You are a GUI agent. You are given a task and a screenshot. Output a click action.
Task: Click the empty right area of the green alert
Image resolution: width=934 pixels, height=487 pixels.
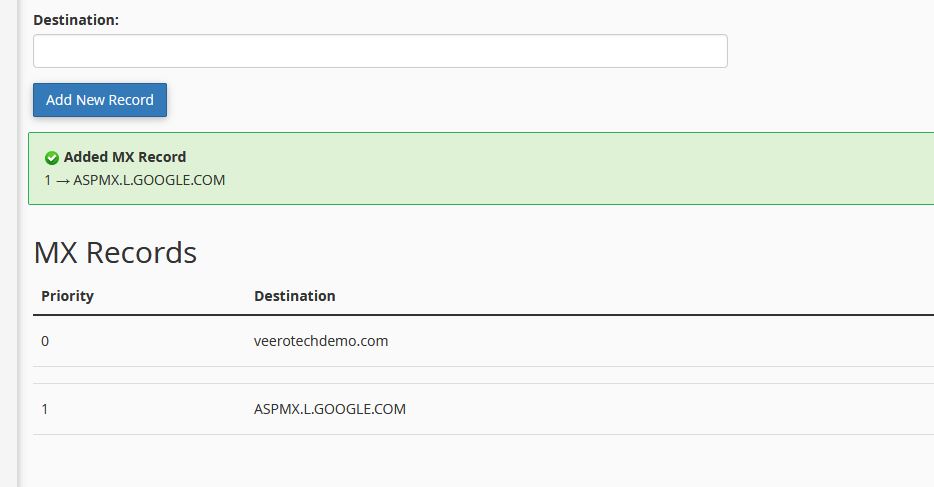(x=650, y=168)
